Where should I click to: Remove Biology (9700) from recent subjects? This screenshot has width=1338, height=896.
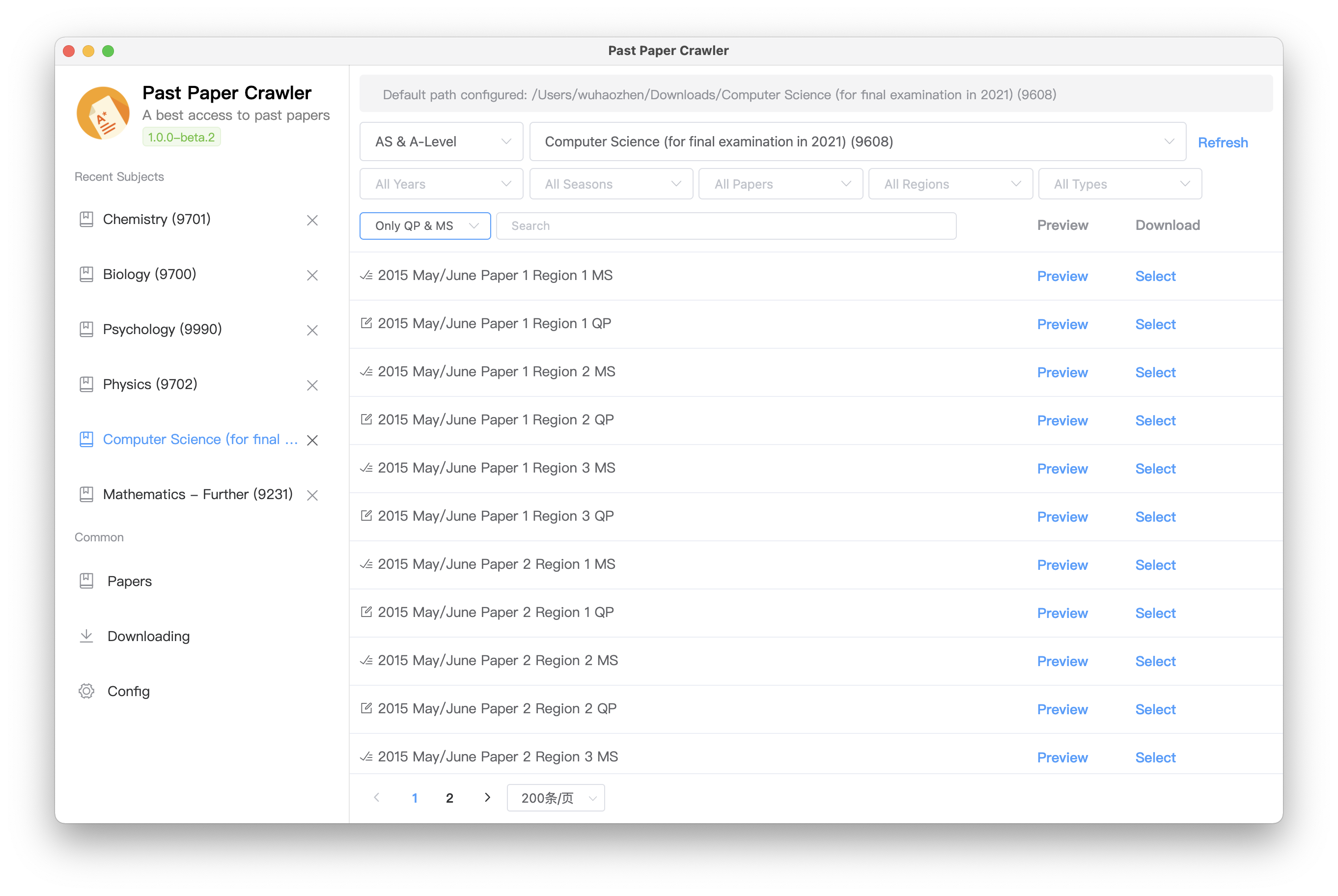pyautogui.click(x=313, y=274)
